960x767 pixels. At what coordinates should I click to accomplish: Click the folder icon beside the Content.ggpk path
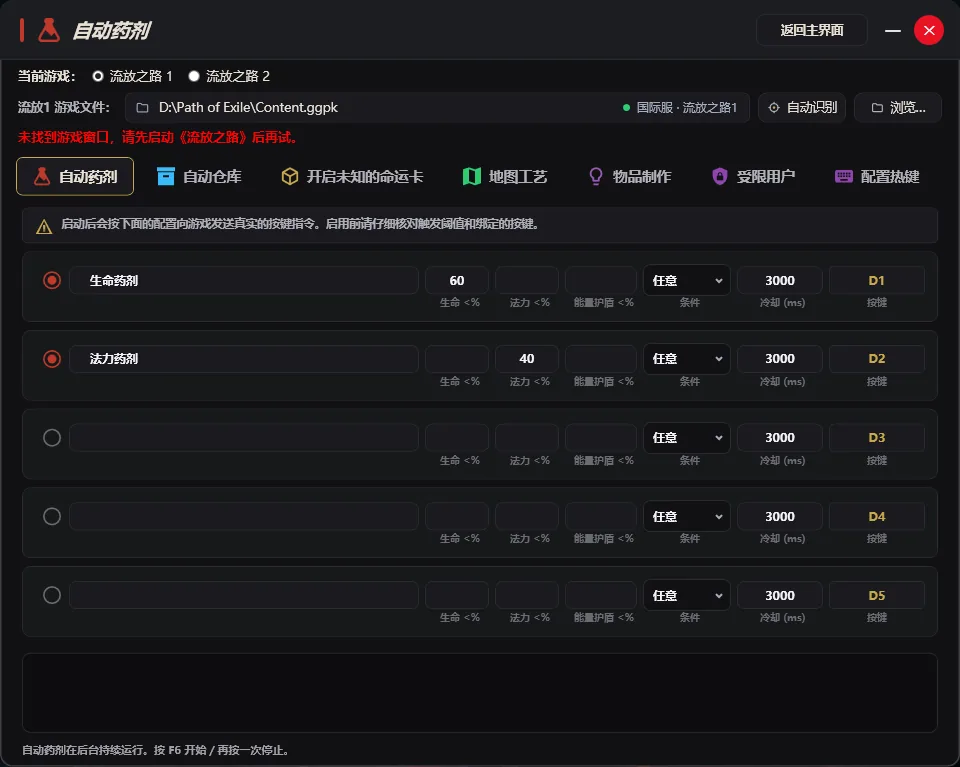(142, 108)
